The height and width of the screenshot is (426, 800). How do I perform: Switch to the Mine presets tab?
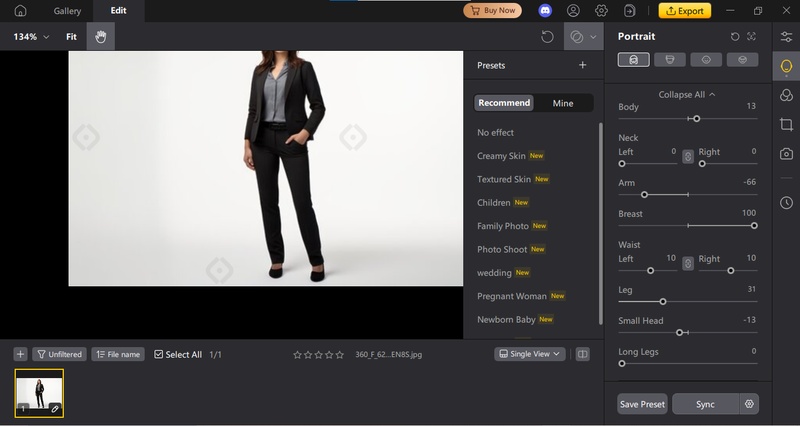pos(563,103)
